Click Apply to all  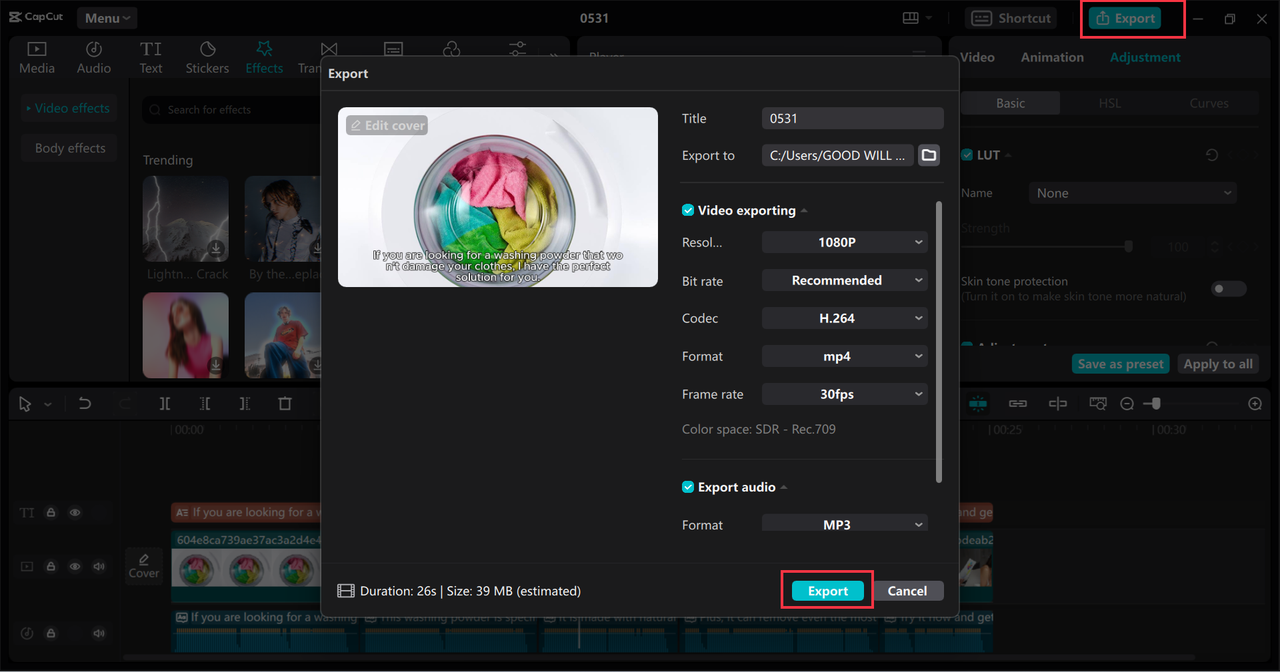pyautogui.click(x=1218, y=364)
